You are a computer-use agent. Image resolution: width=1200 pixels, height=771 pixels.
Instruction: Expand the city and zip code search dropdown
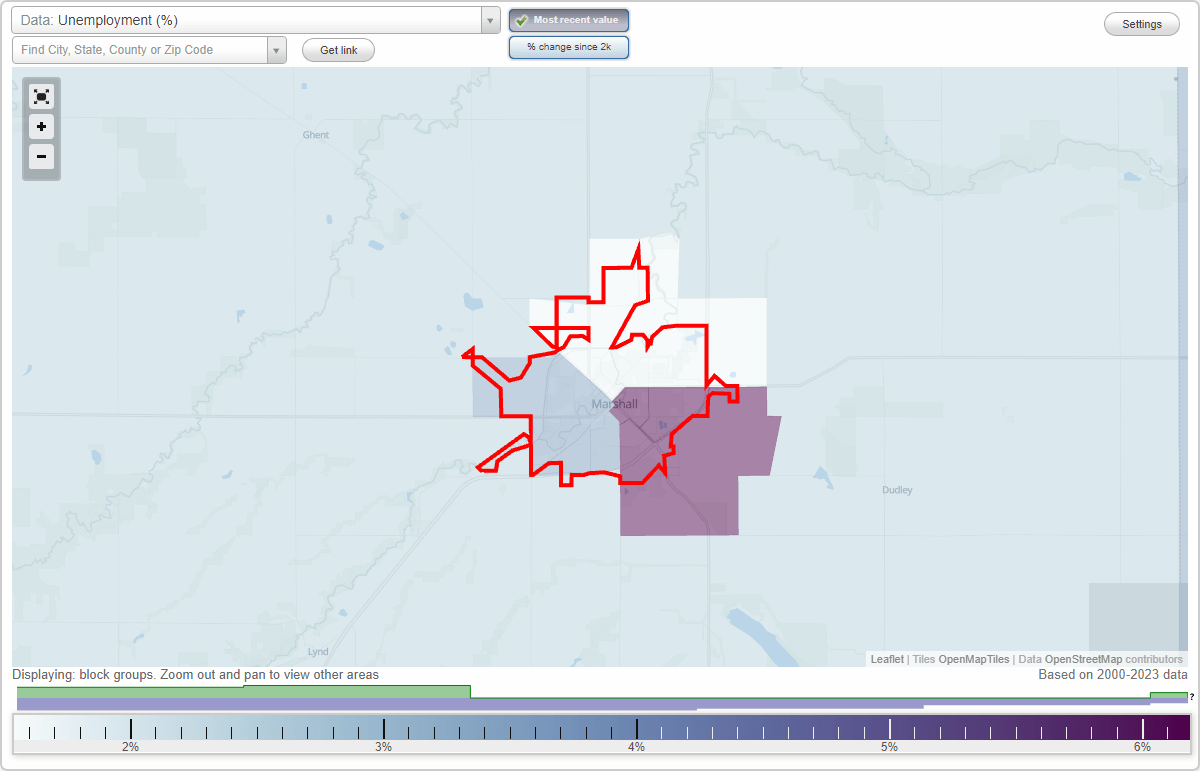275,48
